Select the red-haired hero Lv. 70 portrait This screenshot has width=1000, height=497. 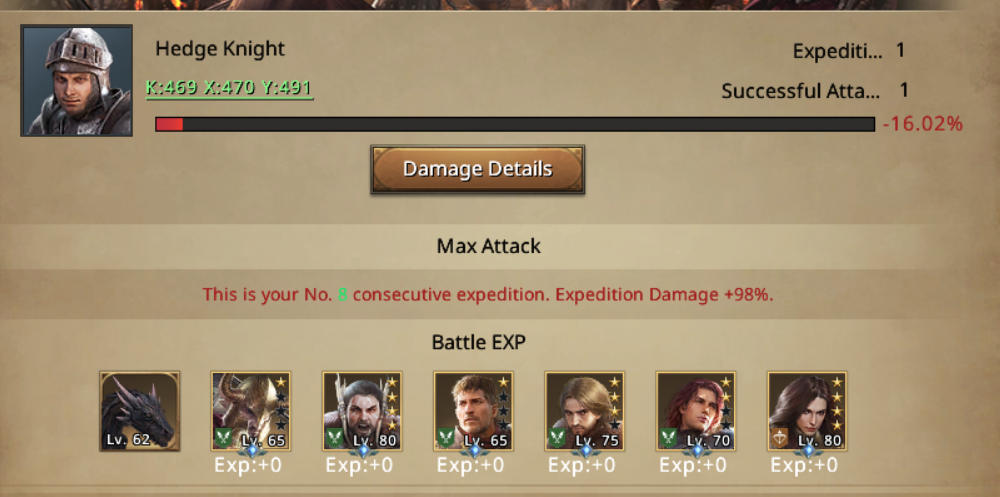point(696,412)
